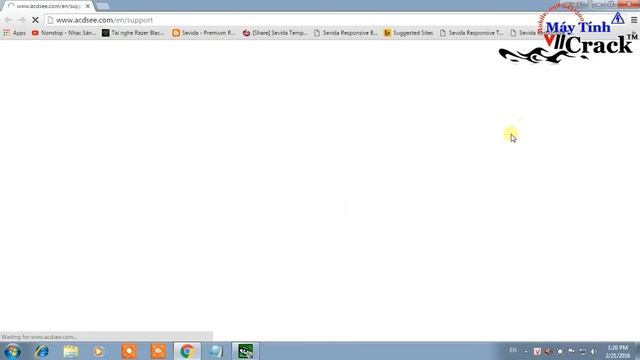Switch to Google Chrome taskbar icon
640x360 pixels.
(x=187, y=351)
